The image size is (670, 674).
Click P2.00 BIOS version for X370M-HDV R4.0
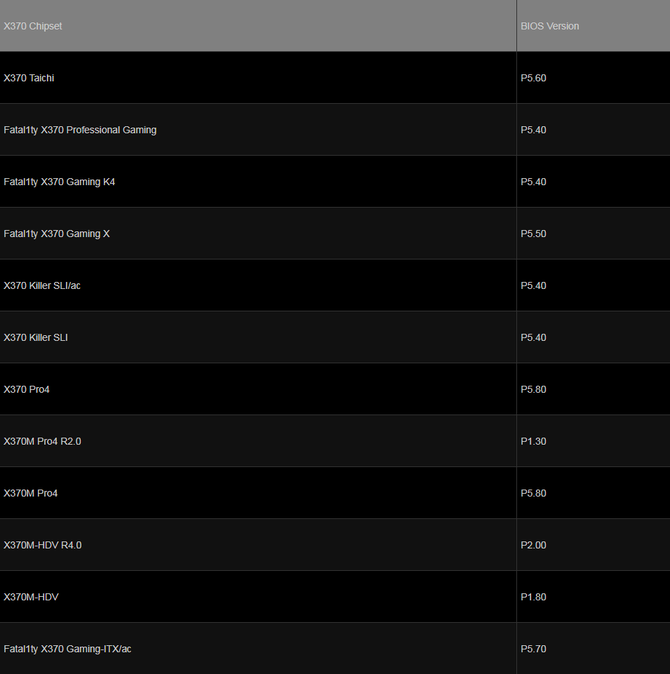point(533,545)
